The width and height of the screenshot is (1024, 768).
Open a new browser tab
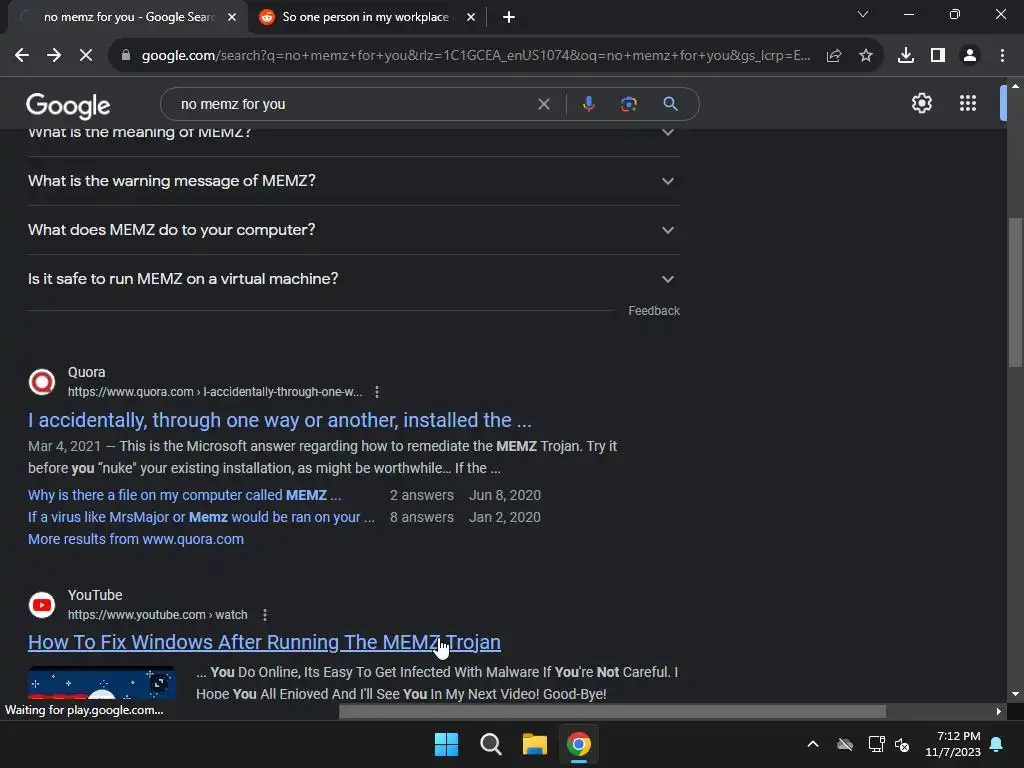[509, 17]
